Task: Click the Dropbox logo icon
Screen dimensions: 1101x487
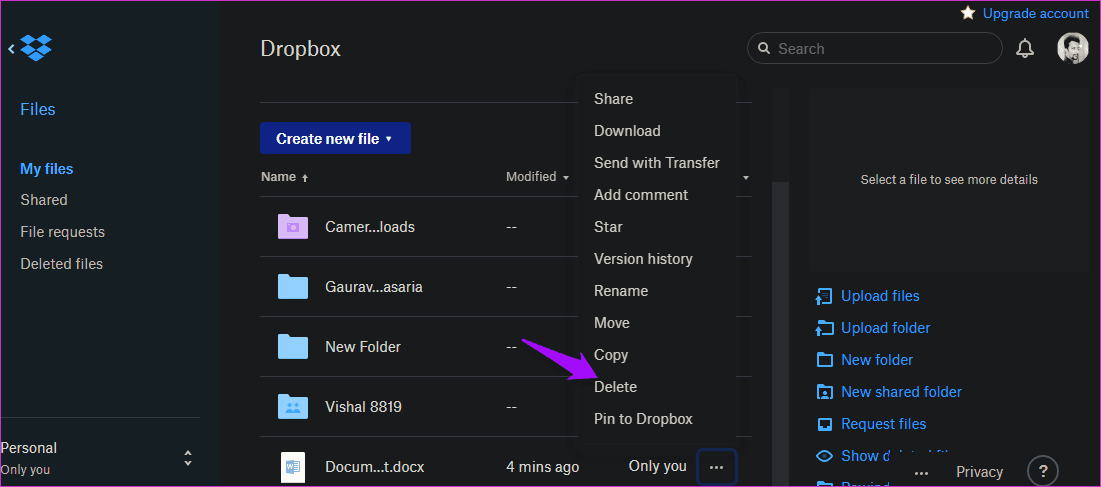Action: pos(36,48)
